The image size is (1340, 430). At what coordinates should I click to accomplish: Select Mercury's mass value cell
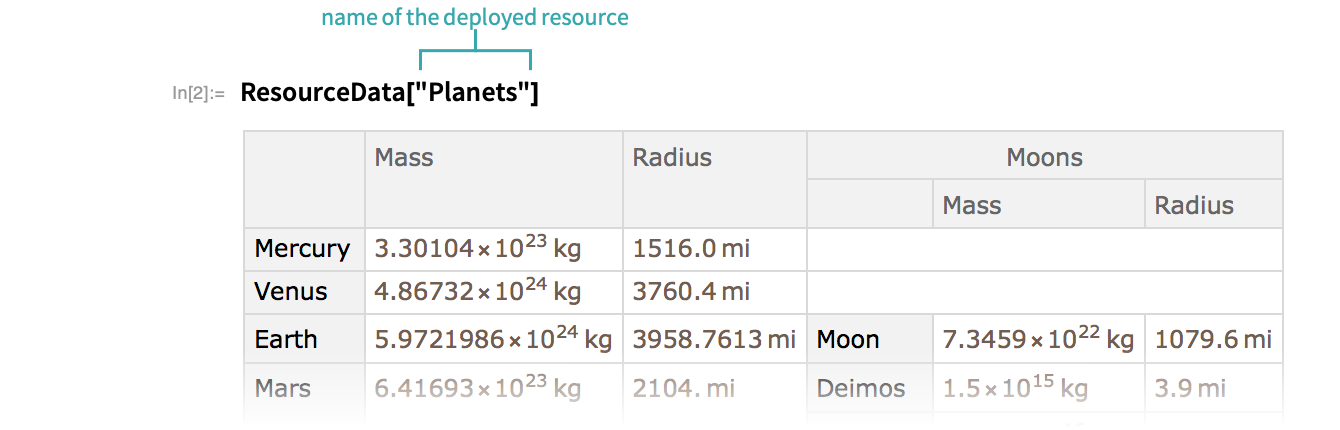pos(477,249)
